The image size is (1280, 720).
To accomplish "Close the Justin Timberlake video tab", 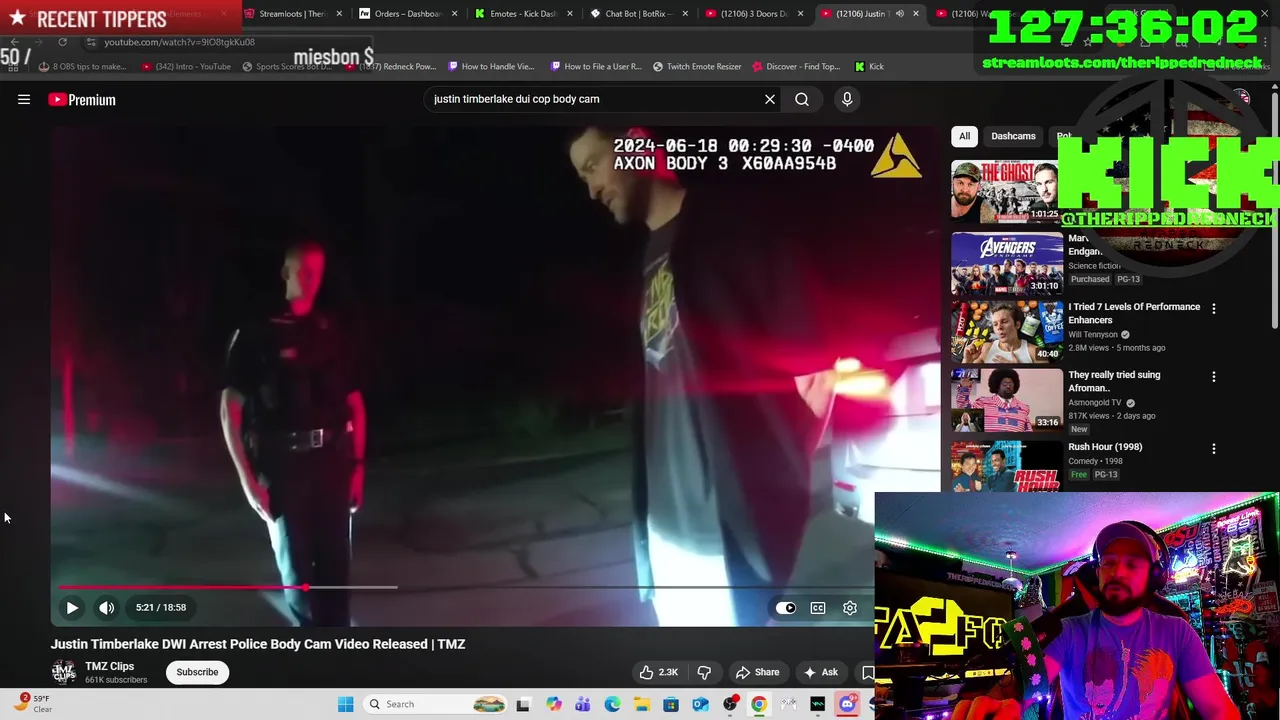I will tap(916, 14).
